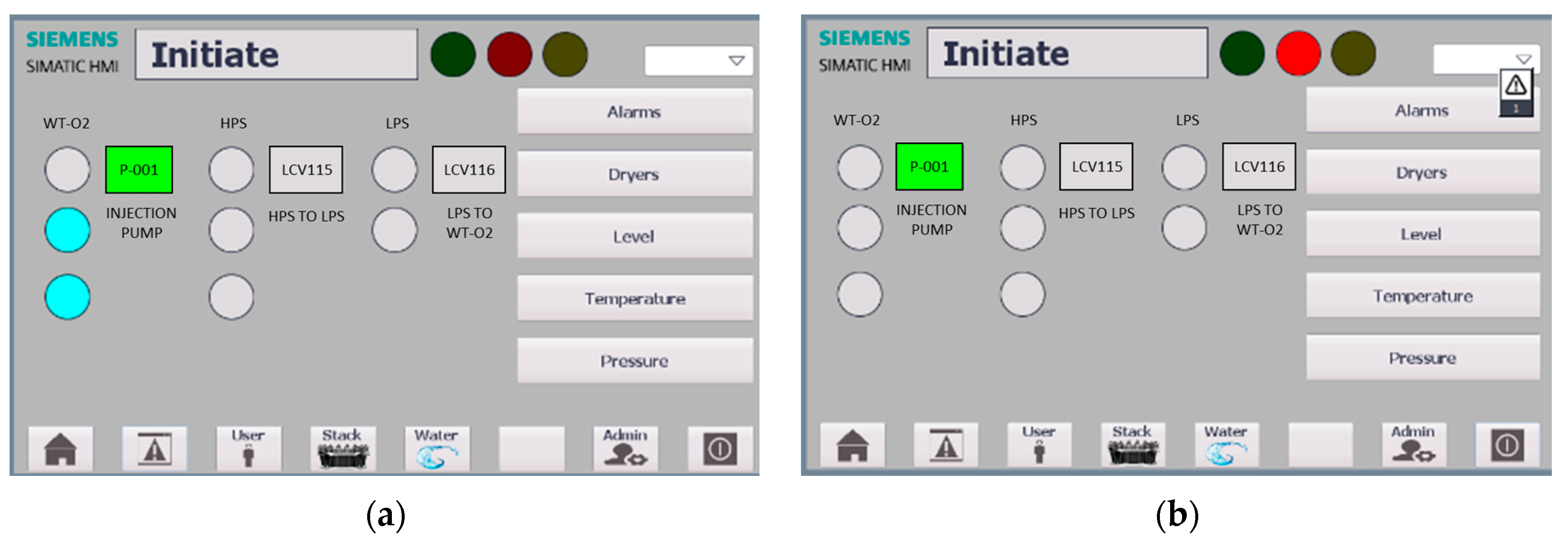1568x544 pixels.
Task: Toggle the green P-001 pump button in panel (a)
Action: [139, 170]
